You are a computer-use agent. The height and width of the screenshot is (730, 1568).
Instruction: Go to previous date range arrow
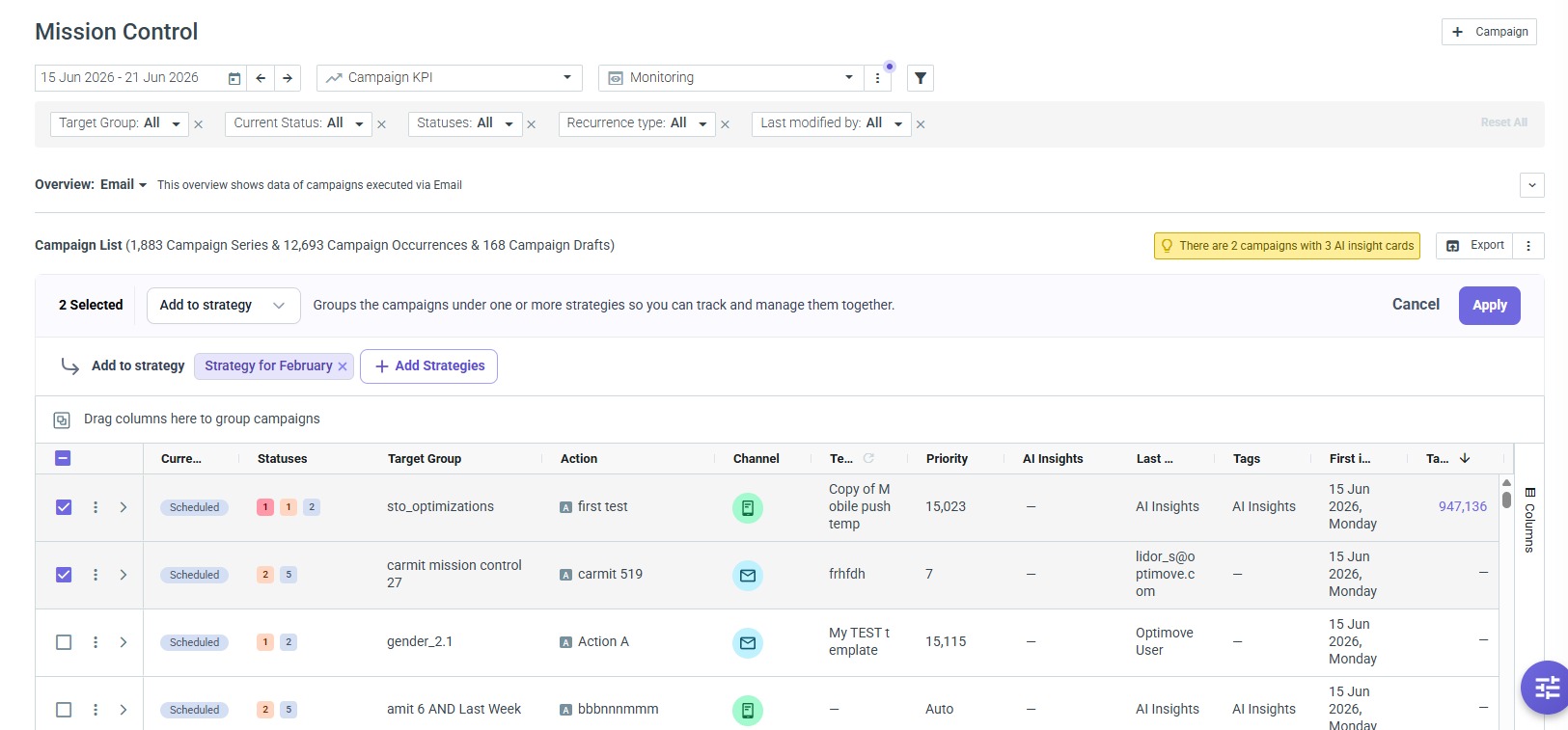click(261, 78)
